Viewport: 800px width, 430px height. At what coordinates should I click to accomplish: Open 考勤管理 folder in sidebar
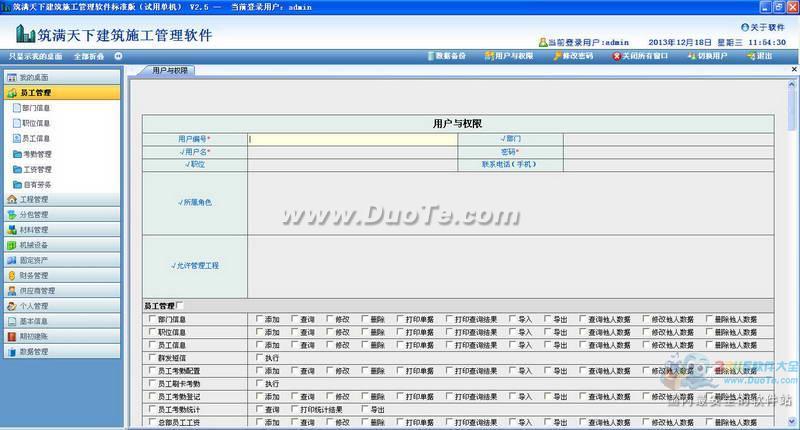click(x=35, y=154)
